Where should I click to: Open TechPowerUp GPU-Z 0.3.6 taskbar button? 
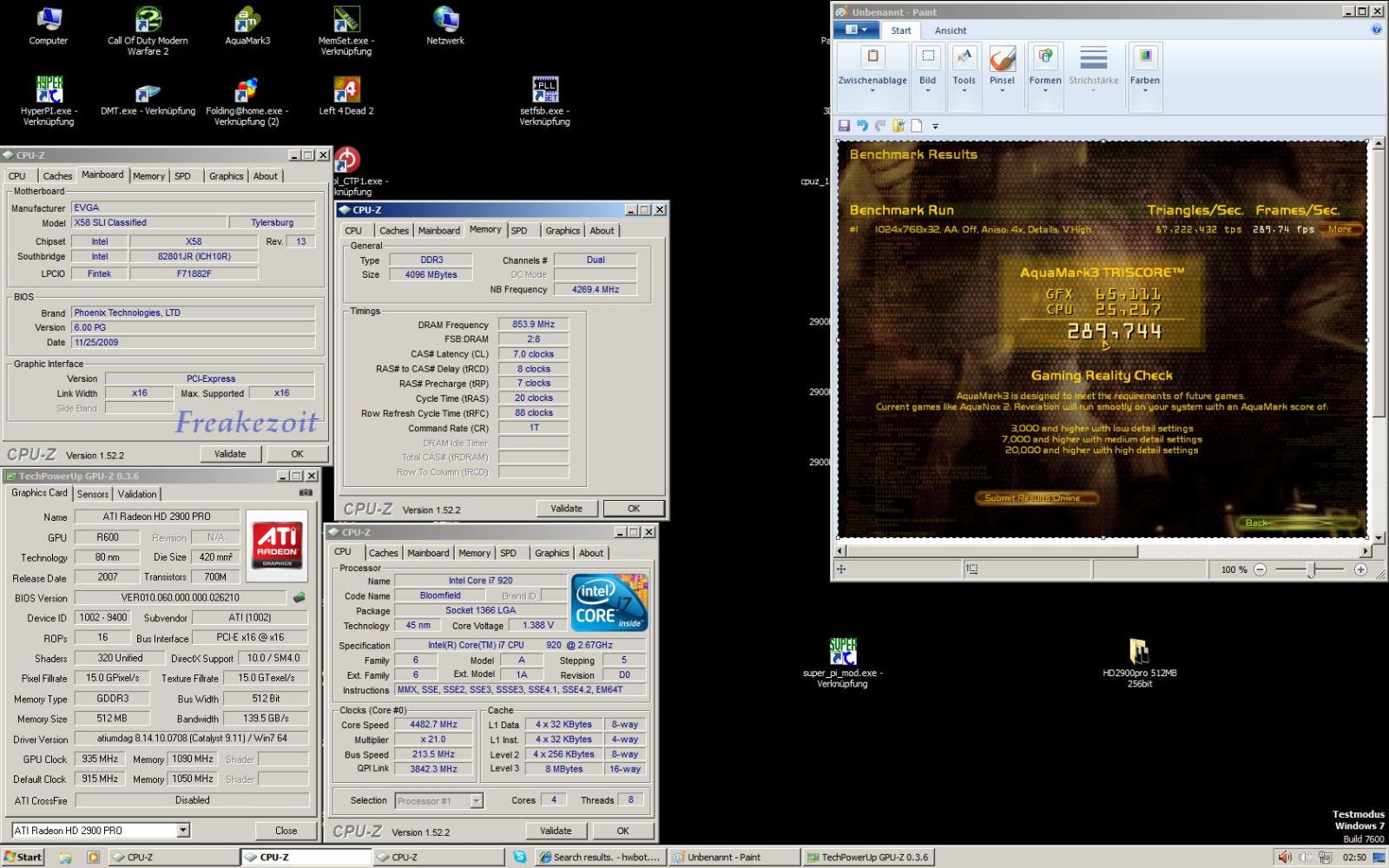click(868, 857)
